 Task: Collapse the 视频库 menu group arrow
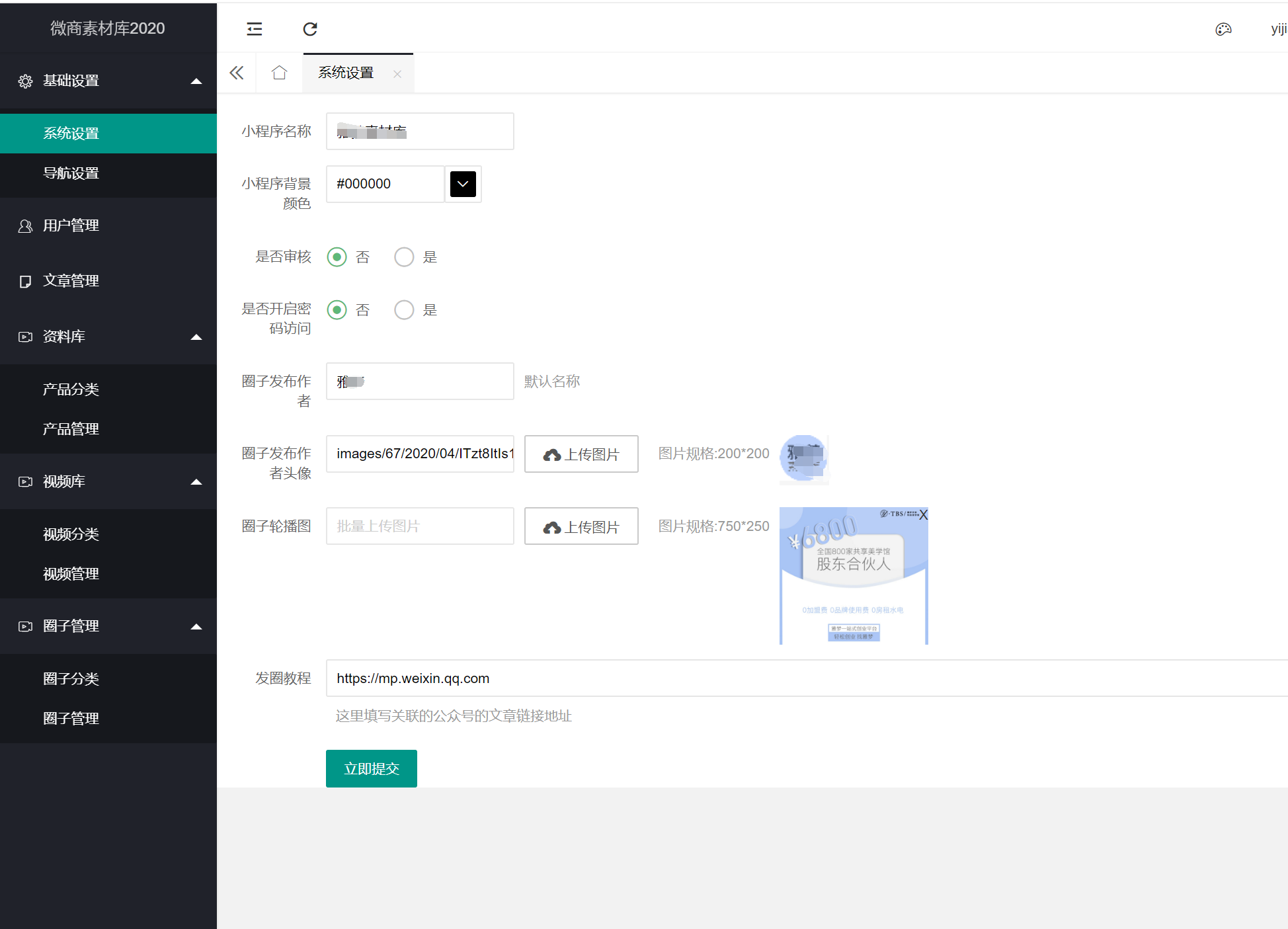tap(196, 482)
